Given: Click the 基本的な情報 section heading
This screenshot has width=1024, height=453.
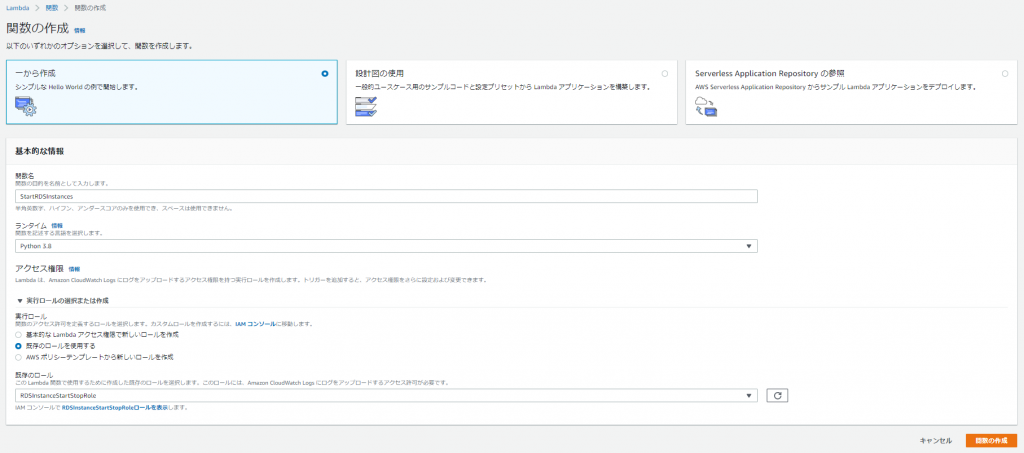Looking at the screenshot, I should 39,151.
